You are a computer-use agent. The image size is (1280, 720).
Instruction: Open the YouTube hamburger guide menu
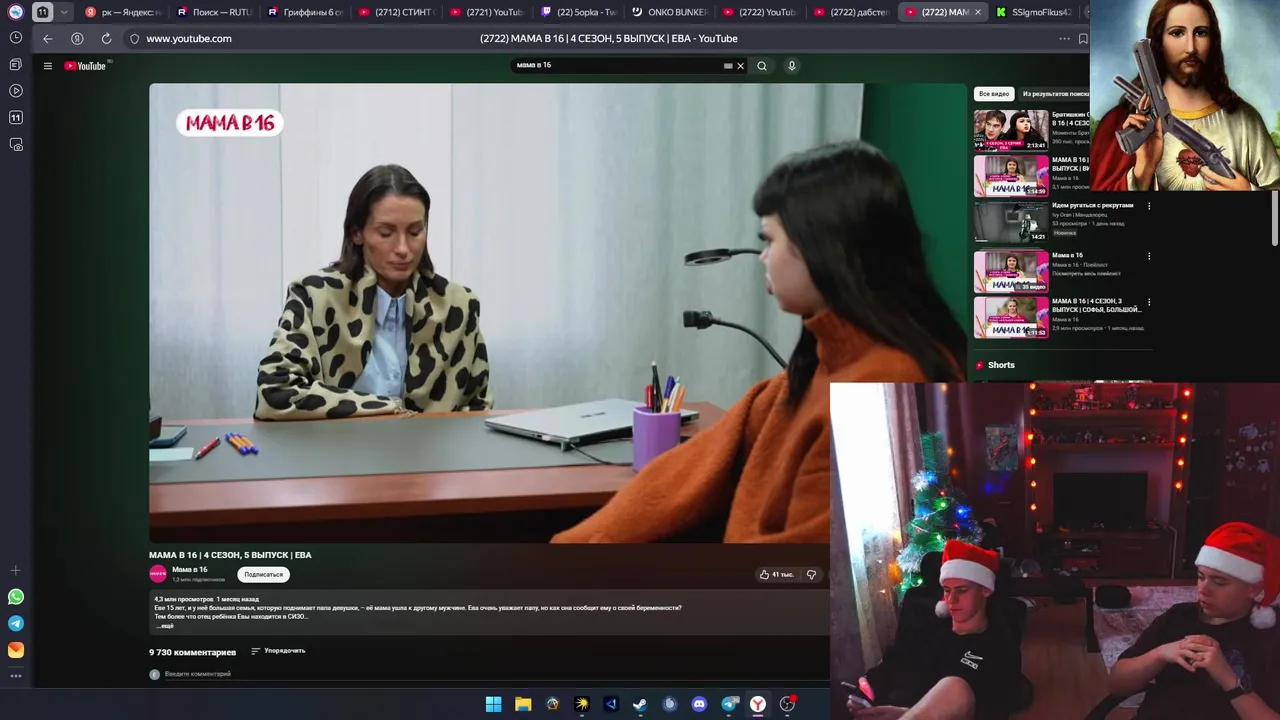coord(47,66)
